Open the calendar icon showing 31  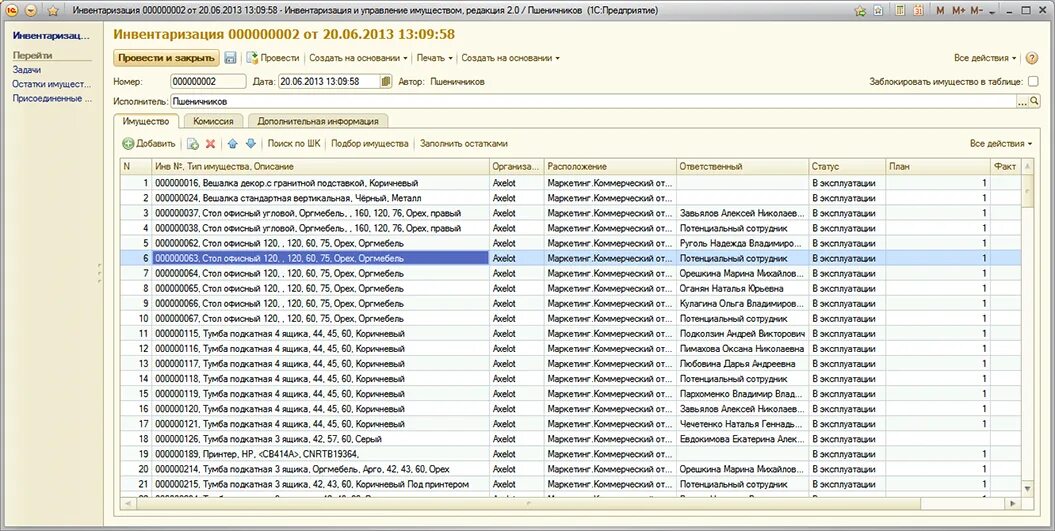[x=919, y=11]
